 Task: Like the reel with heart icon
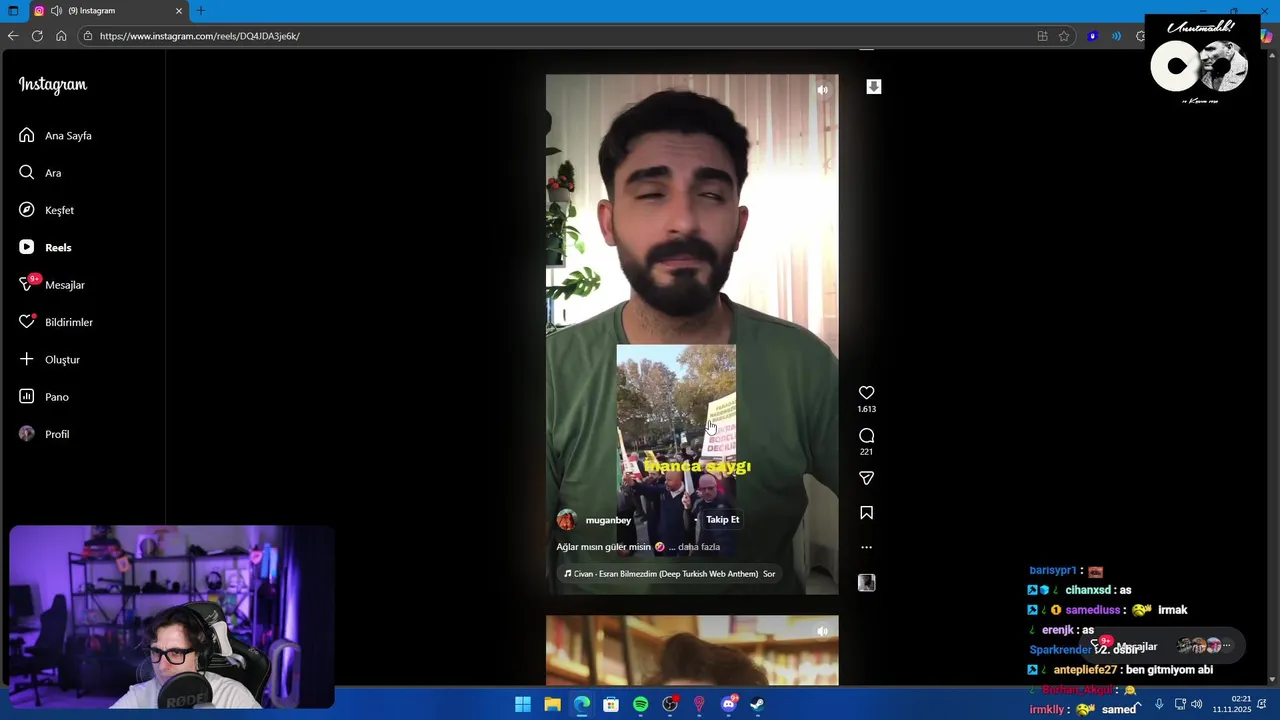(867, 393)
